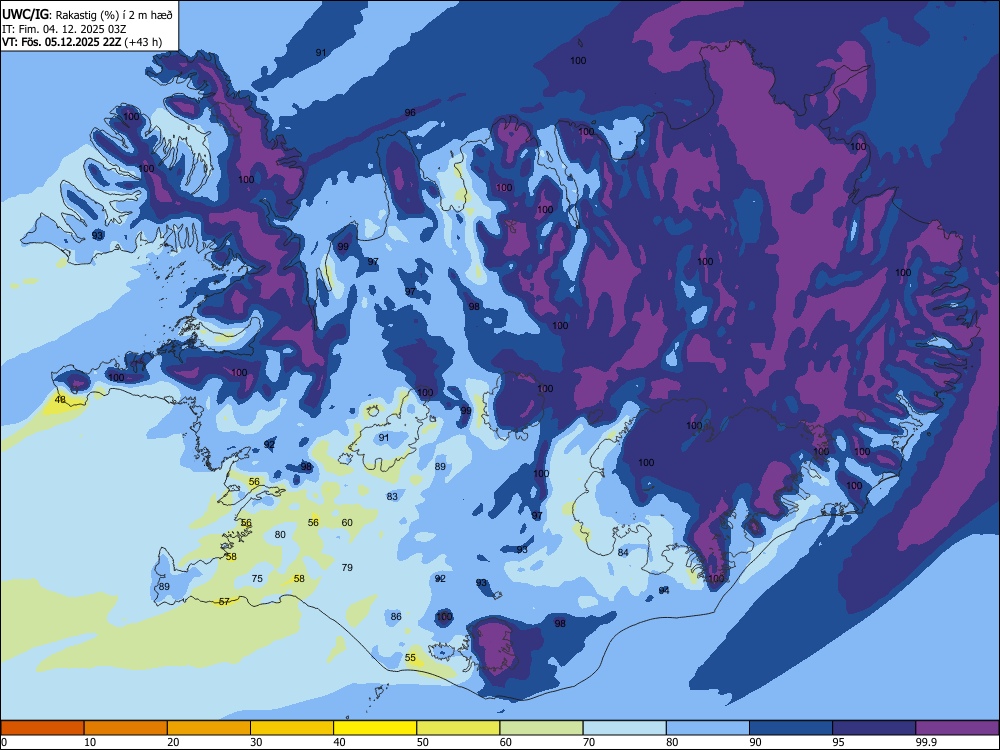Select the medium blue 90–95 legend swatch
Image resolution: width=1000 pixels, height=750 pixels.
click(x=791, y=728)
